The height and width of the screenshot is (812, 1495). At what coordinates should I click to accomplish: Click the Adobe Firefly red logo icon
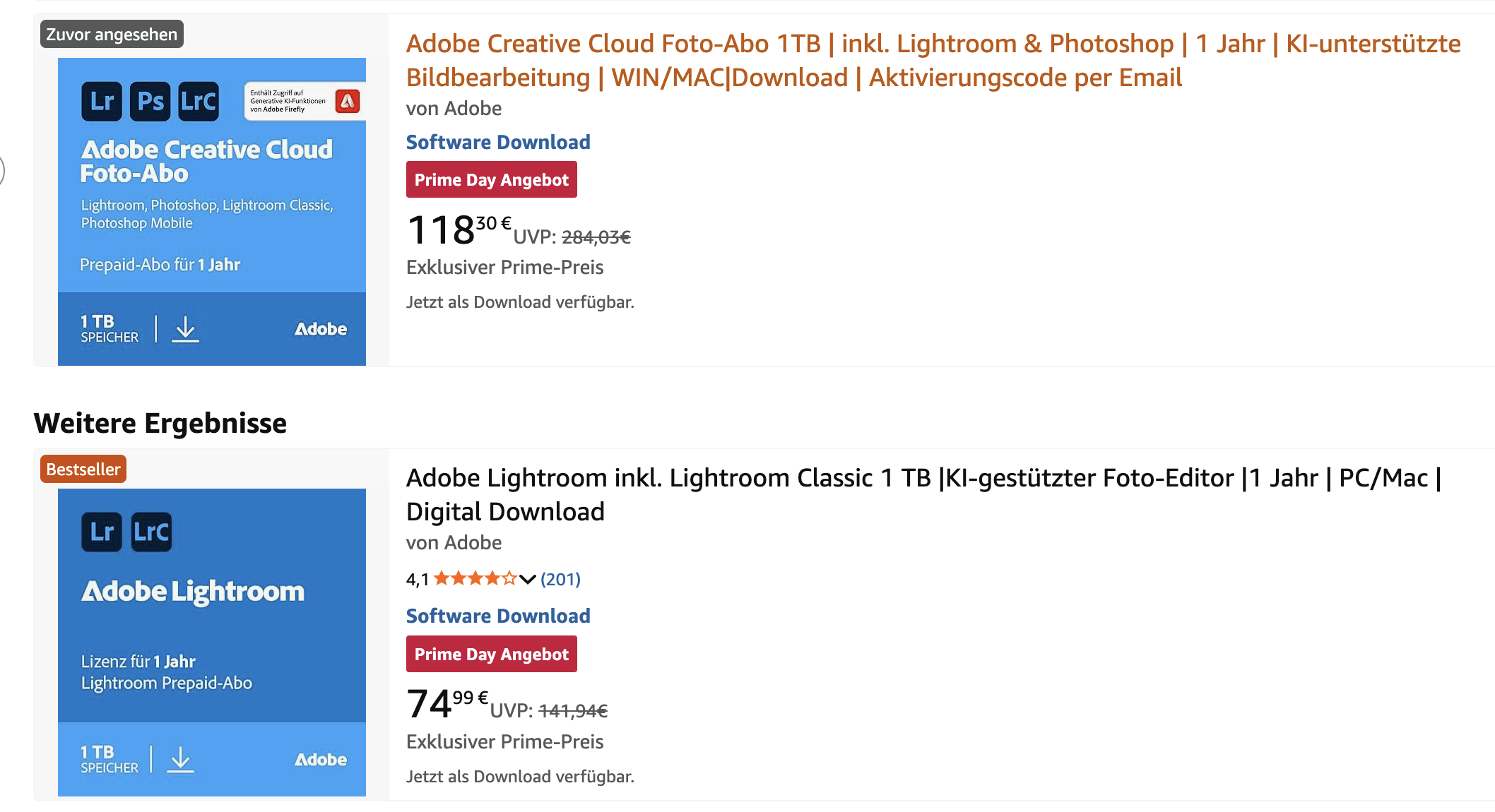click(x=347, y=101)
